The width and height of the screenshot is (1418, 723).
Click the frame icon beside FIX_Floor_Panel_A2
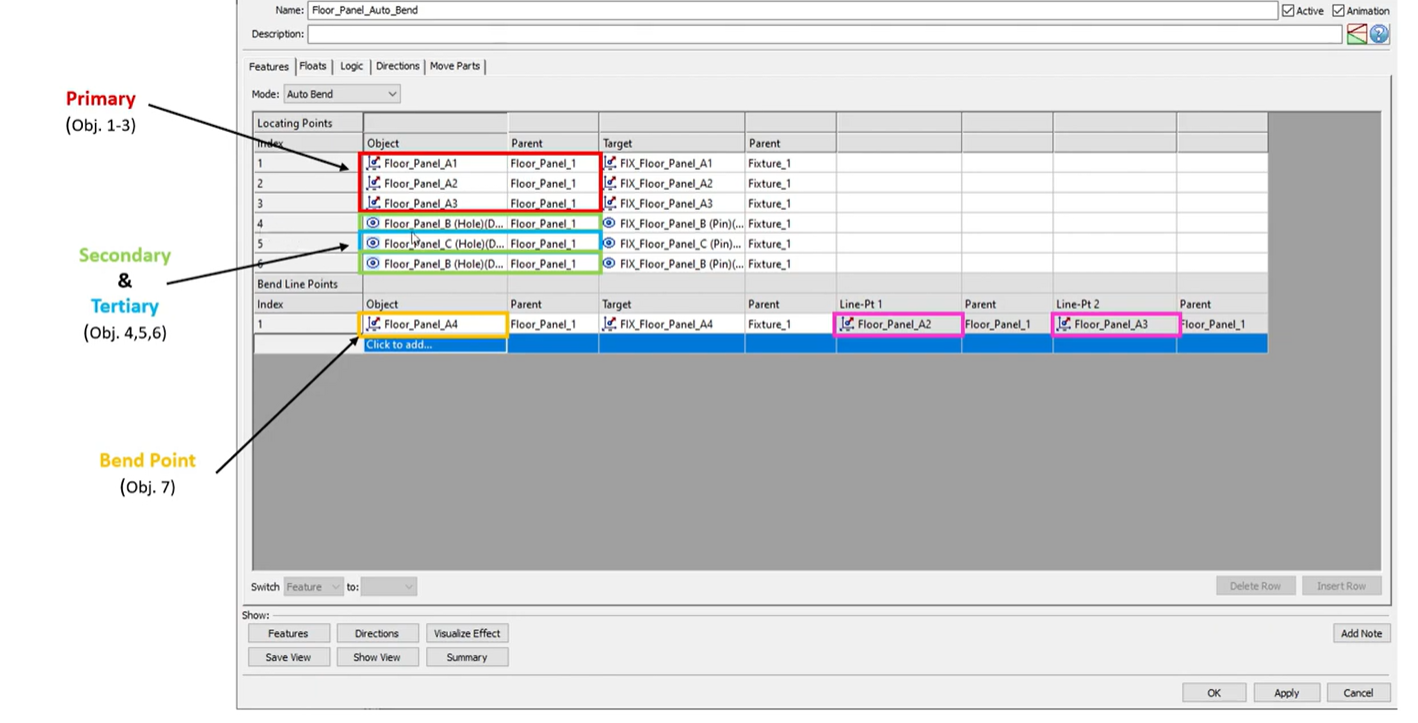[609, 183]
